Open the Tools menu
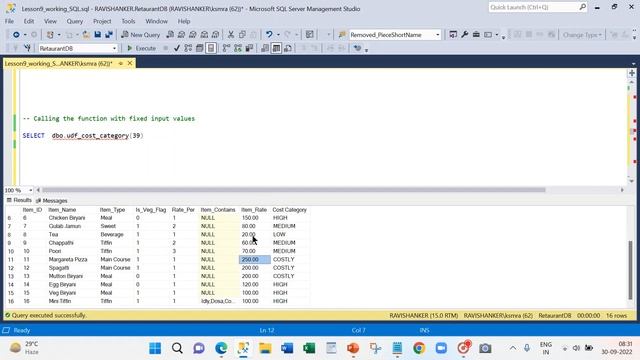Viewport: 640px width, 360px height. [128, 21]
